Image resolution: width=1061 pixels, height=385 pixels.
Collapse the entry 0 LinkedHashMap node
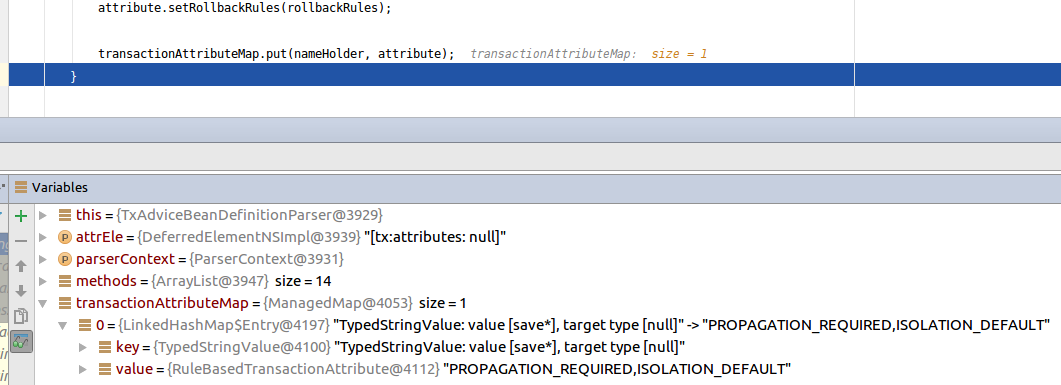coord(64,325)
